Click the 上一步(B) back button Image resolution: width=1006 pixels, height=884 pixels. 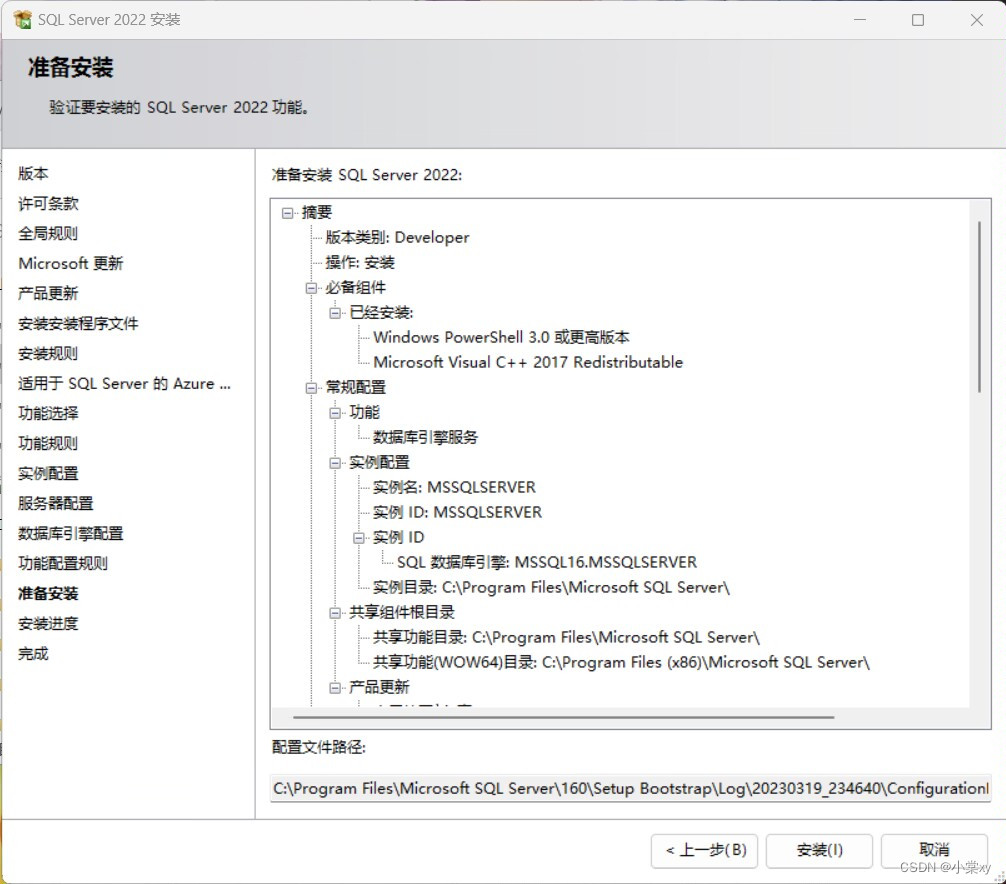point(704,851)
